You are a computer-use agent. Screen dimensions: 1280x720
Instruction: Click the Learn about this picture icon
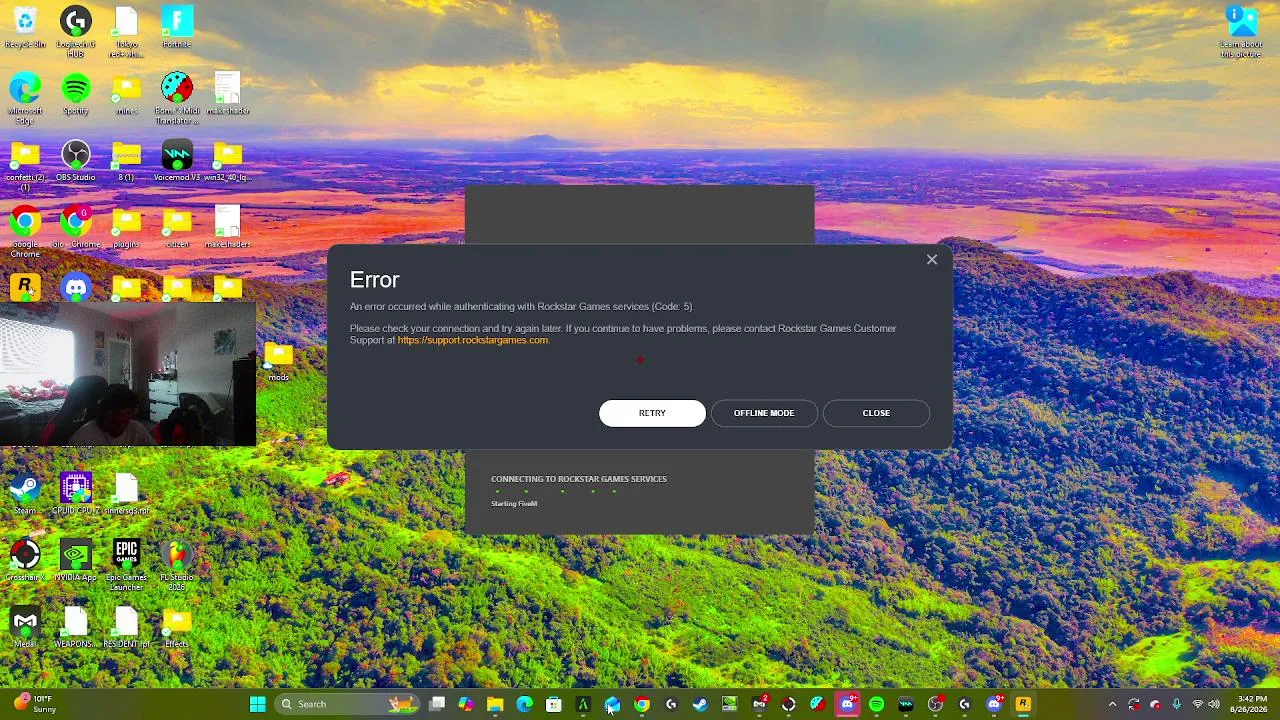coord(1242,31)
